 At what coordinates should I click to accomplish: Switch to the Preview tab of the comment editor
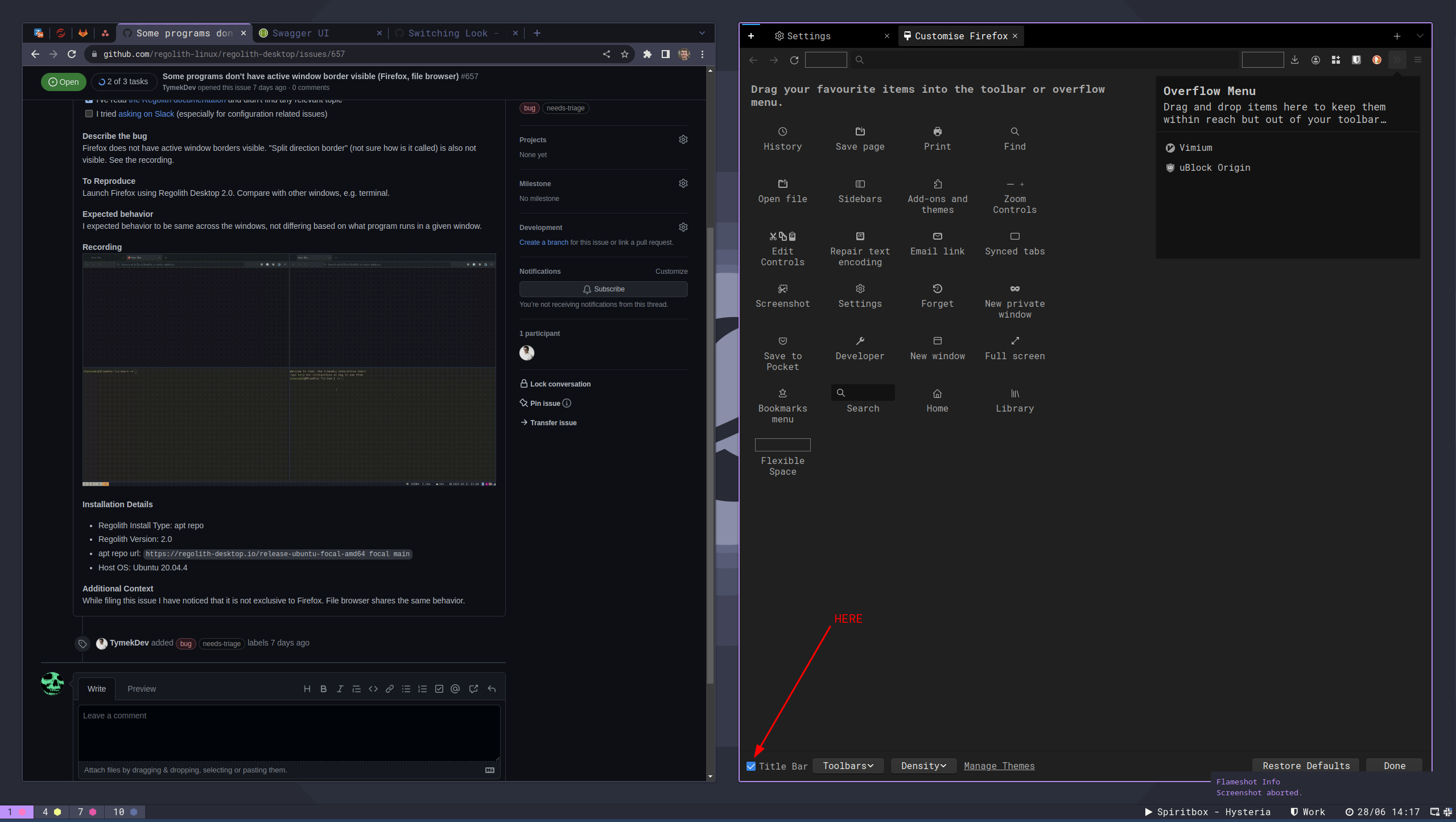tap(141, 689)
